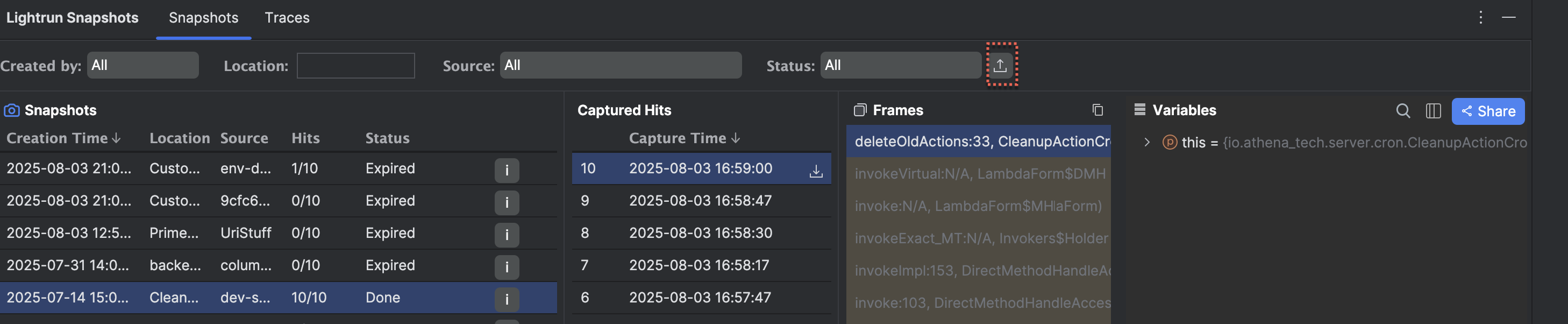This screenshot has height=324, width=1568.
Task: Copy the frames stack trace
Action: 1097,110
